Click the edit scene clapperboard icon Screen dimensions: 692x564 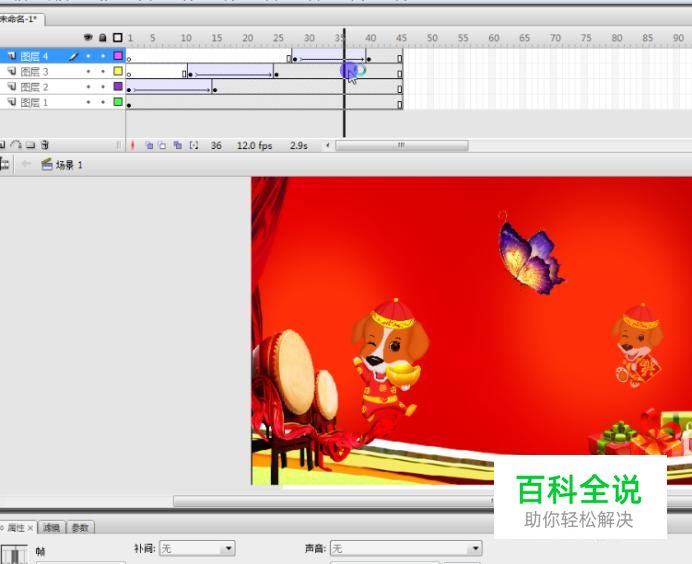pos(47,165)
